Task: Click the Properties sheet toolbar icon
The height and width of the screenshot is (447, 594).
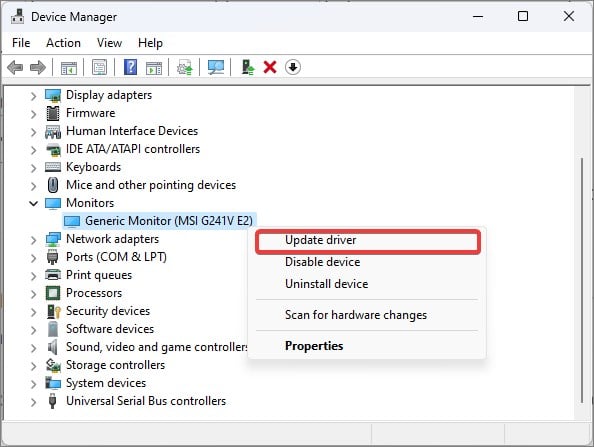Action: [x=99, y=67]
